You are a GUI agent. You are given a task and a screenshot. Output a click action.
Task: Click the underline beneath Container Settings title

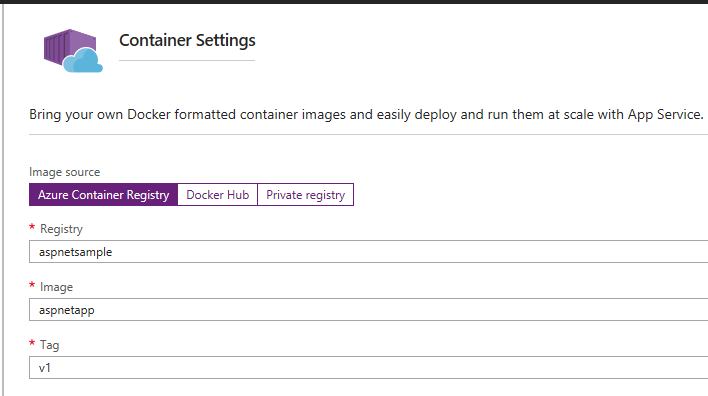tap(187, 60)
